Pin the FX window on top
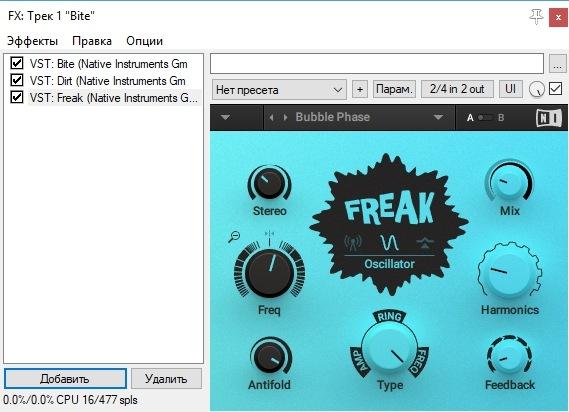This screenshot has height=412, width=569. [536, 16]
